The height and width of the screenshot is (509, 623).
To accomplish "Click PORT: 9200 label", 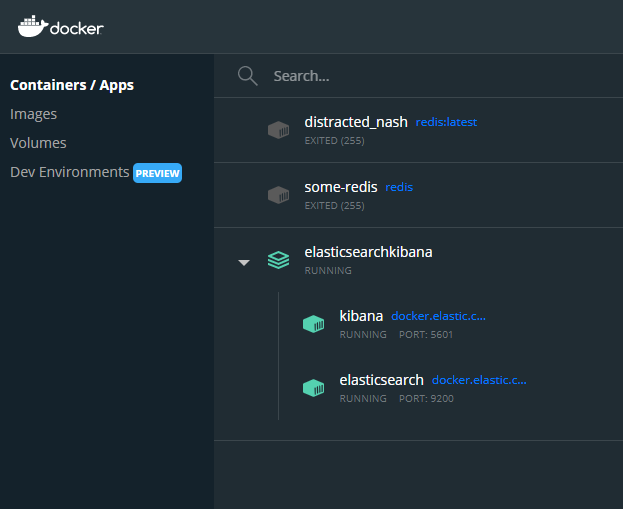I will click(426, 399).
